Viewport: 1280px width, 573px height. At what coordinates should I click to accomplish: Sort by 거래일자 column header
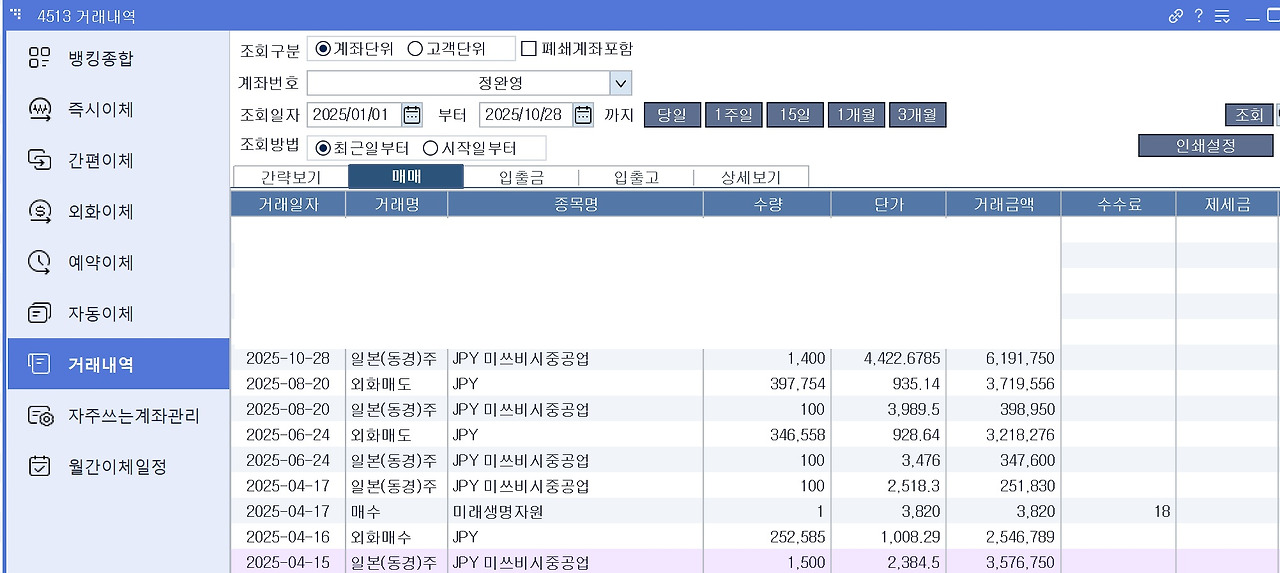click(288, 204)
